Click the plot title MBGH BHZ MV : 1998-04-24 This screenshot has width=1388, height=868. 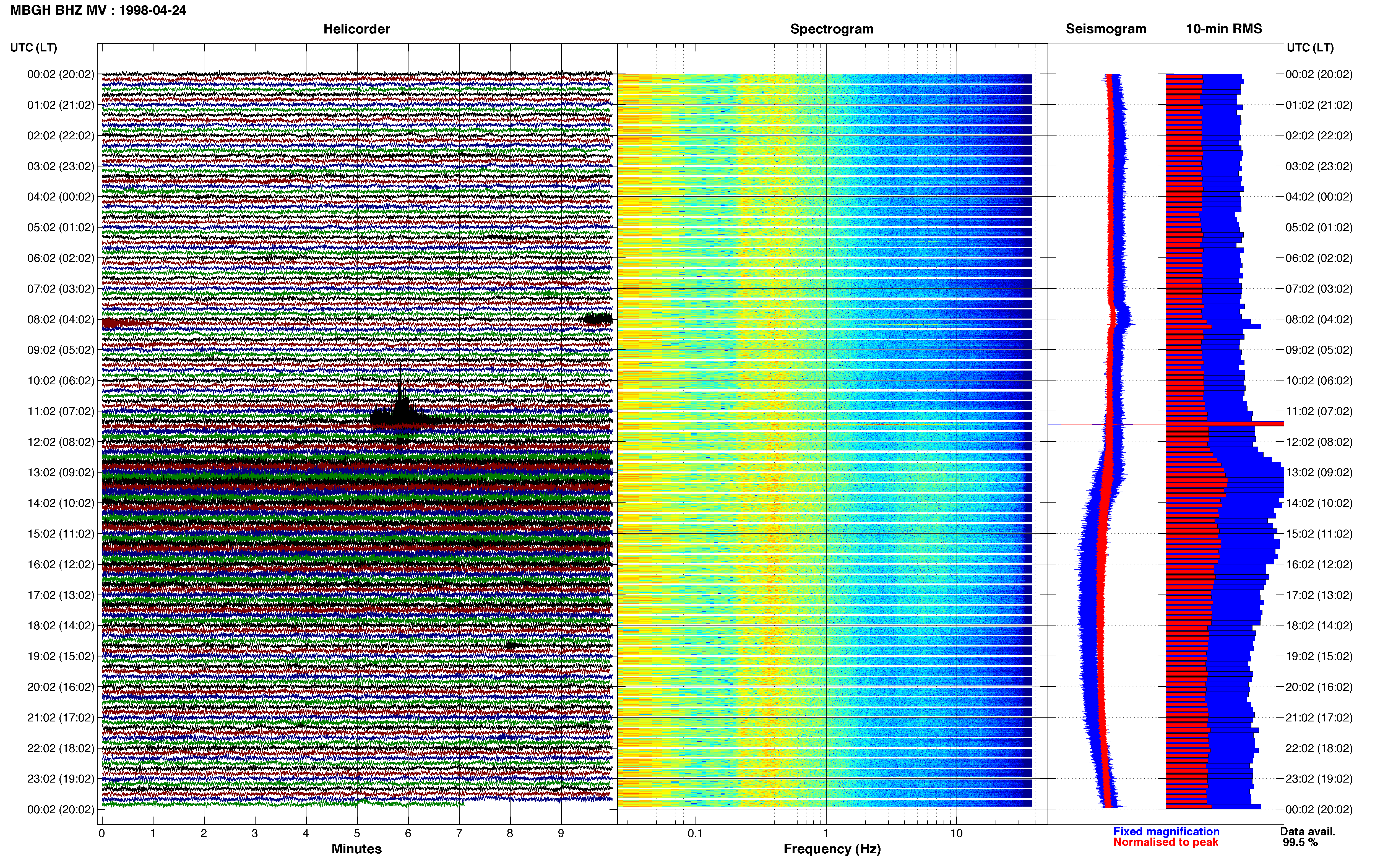[98, 10]
